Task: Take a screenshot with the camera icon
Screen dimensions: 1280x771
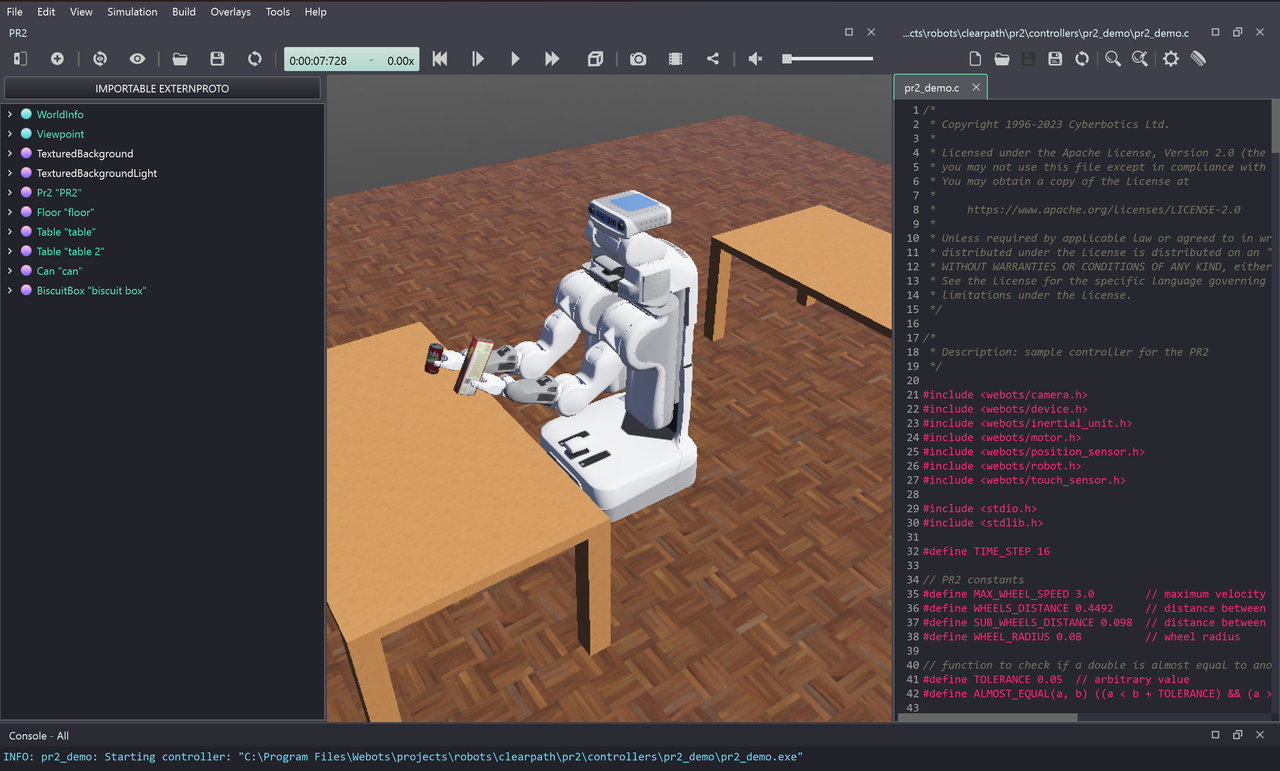Action: pos(638,59)
